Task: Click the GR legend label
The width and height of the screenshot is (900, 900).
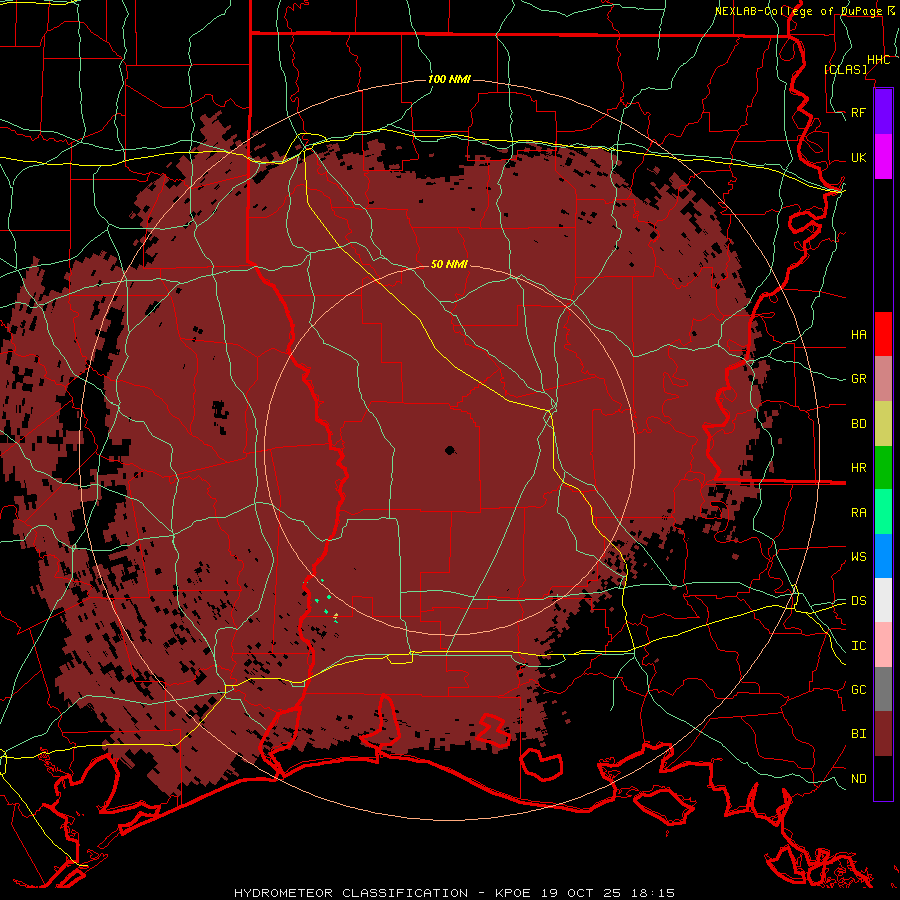Action: click(x=859, y=379)
